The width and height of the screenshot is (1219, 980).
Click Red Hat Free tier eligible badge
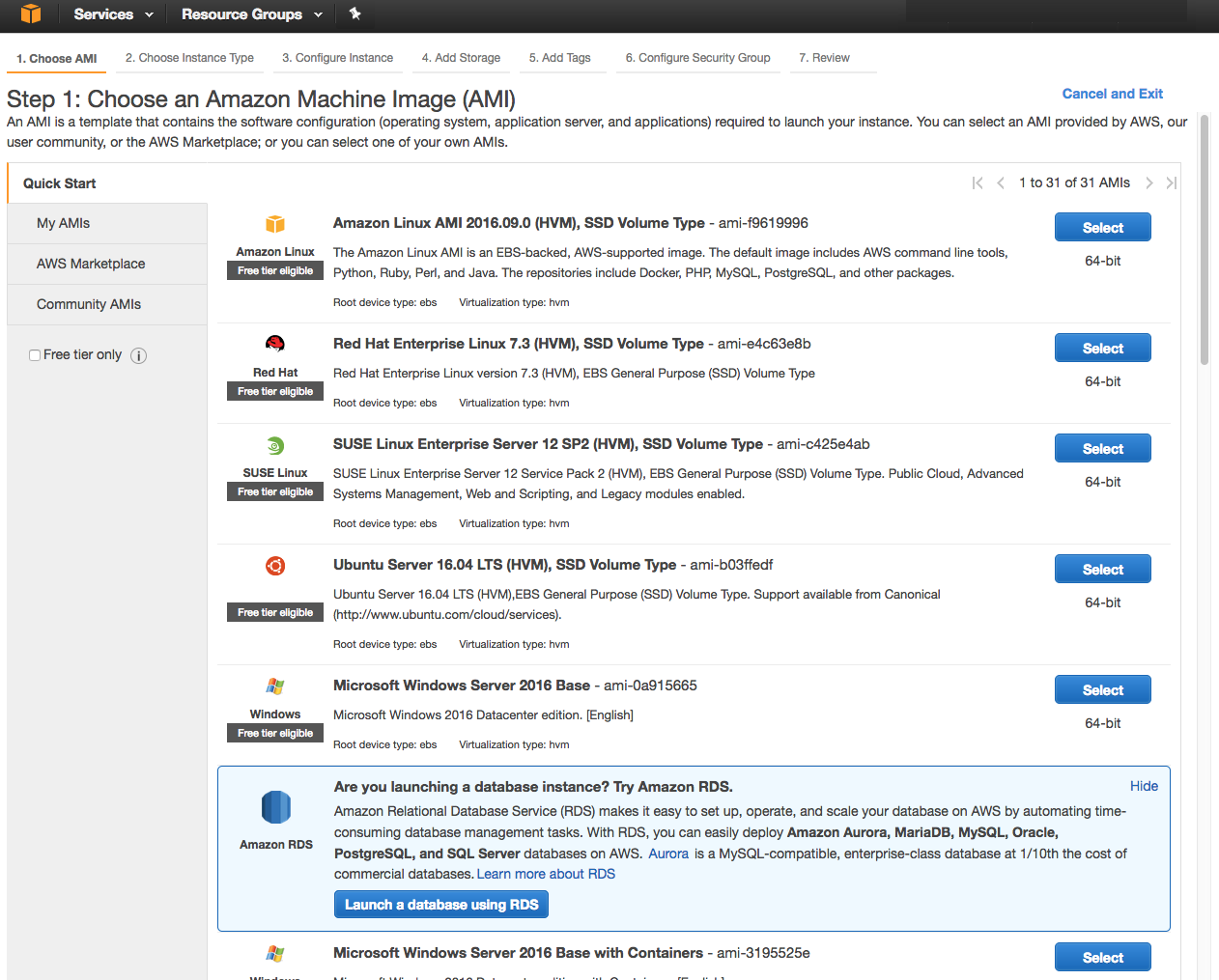(x=275, y=392)
